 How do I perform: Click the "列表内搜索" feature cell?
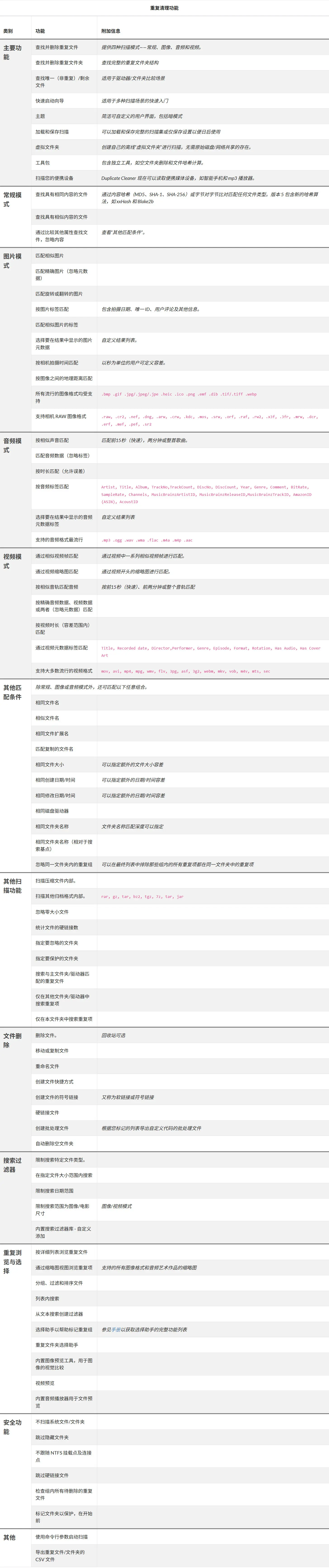point(64,1298)
